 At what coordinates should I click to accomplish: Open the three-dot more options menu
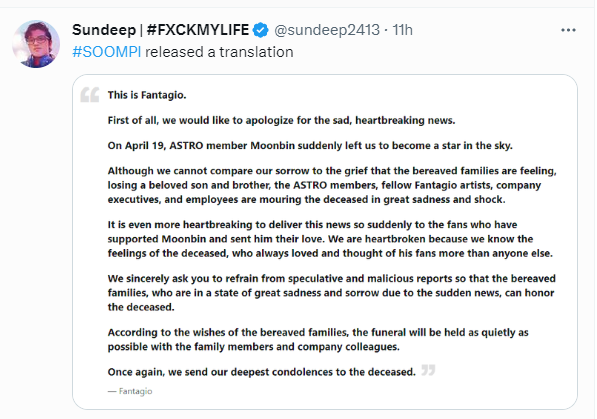568,30
